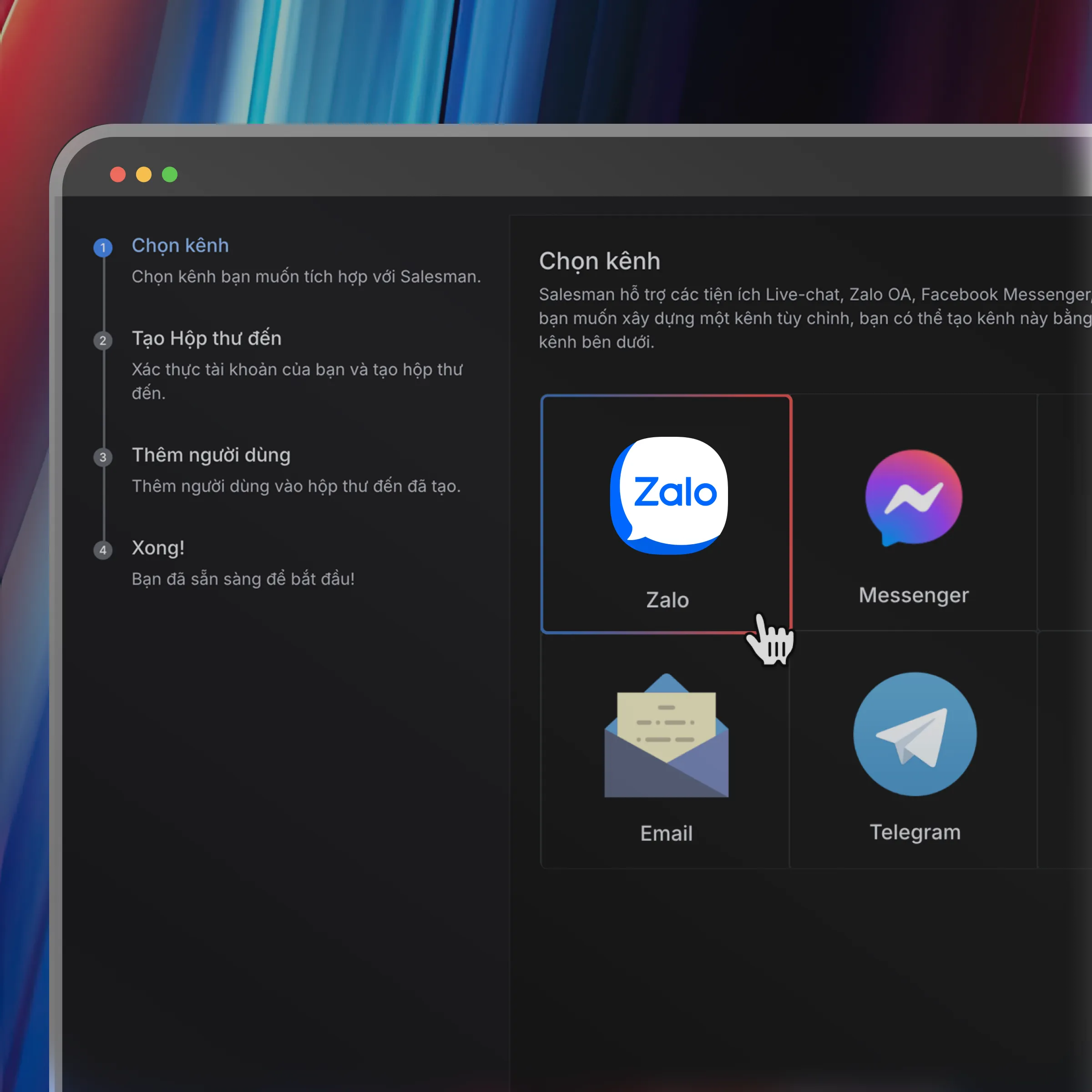
Task: Click text 'Bạn đã sẵn sàng để bắt đầu!'
Action: [243, 579]
